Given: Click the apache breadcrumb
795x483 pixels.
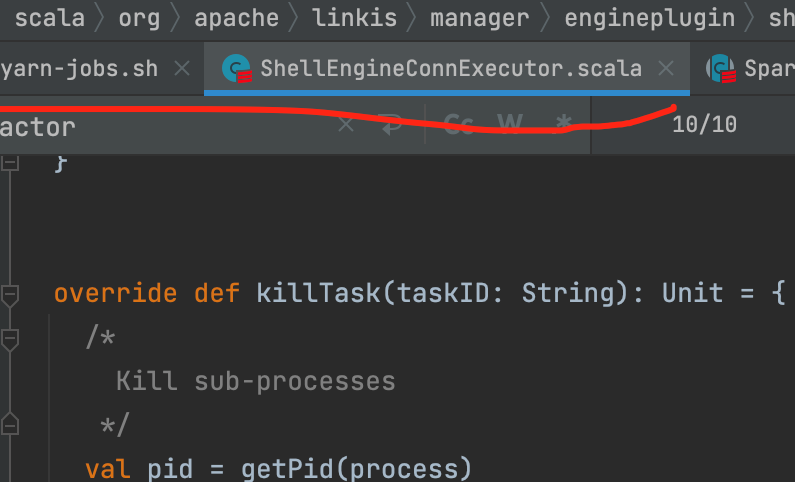Looking at the screenshot, I should 235,17.
